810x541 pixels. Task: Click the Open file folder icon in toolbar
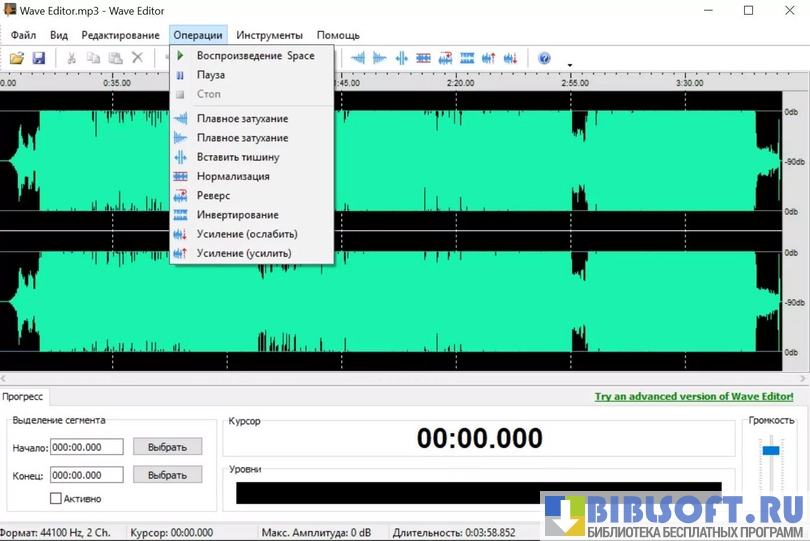tap(17, 58)
